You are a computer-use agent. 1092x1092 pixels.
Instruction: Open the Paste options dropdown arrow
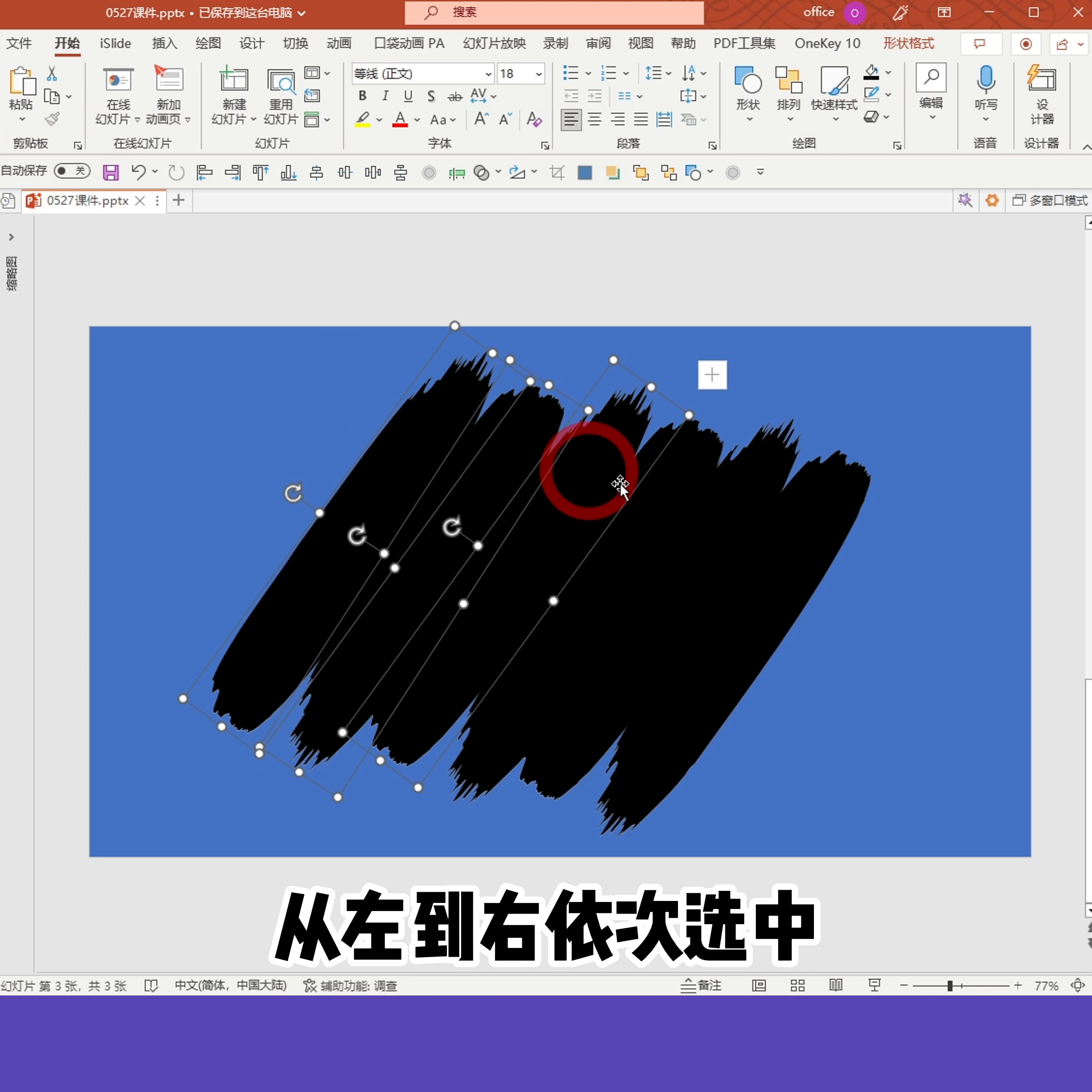[22, 119]
